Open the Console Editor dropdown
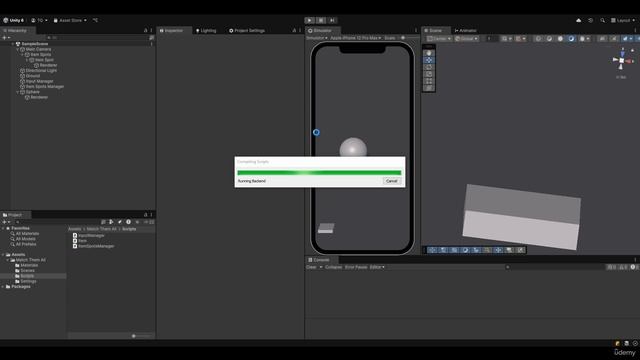This screenshot has width=640, height=360. (377, 267)
